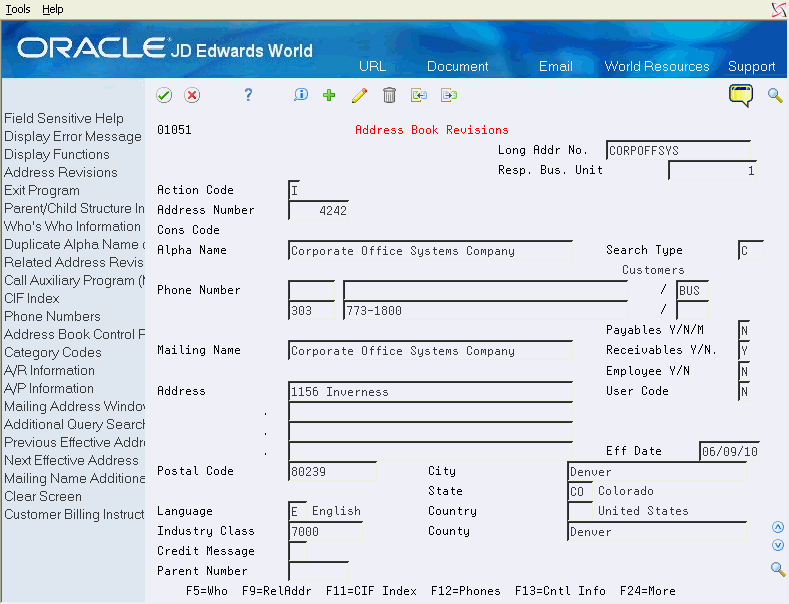Click the State field containing CO
The image size is (789, 604).
point(580,491)
